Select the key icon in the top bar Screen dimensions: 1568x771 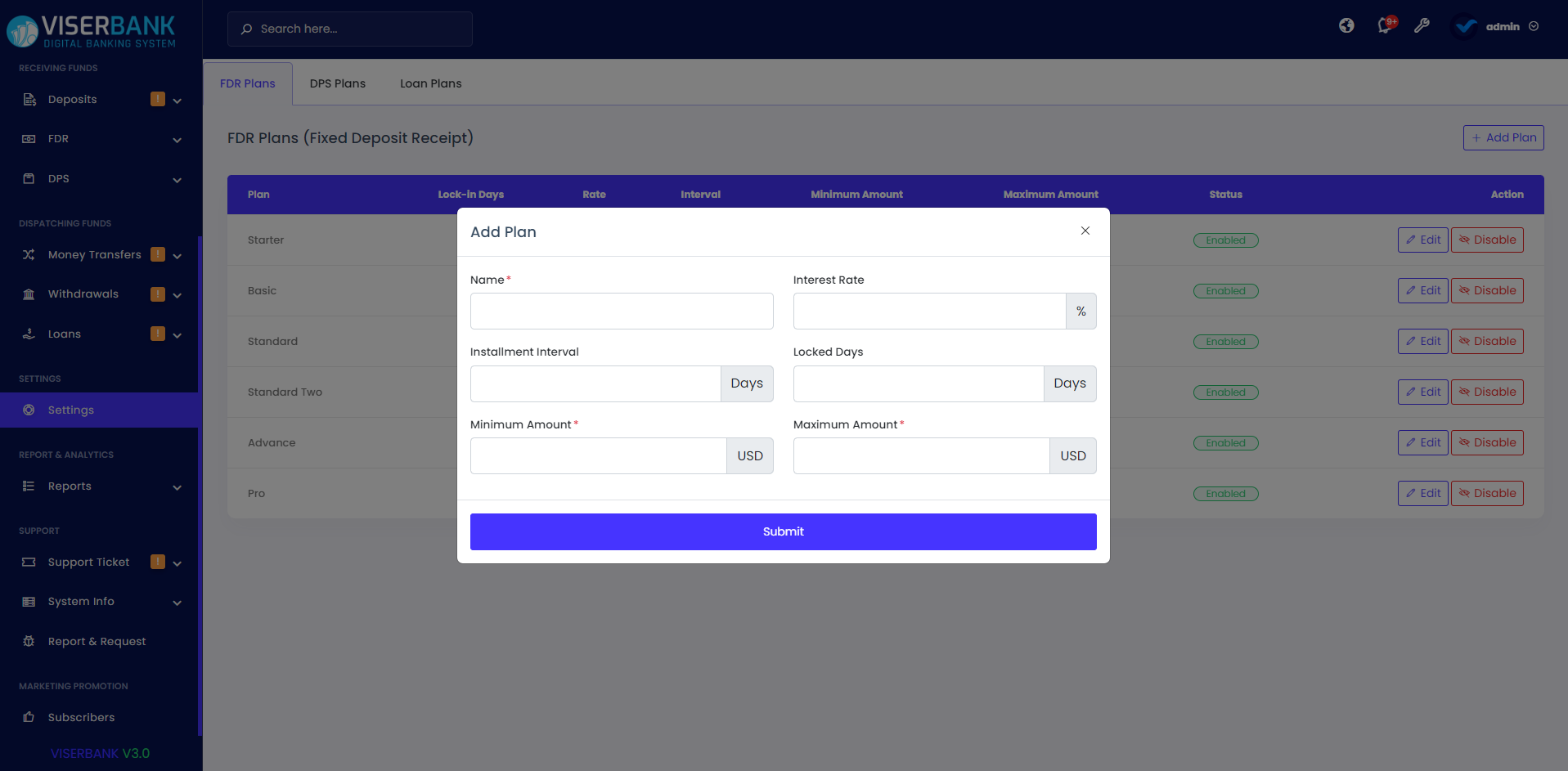click(1422, 25)
